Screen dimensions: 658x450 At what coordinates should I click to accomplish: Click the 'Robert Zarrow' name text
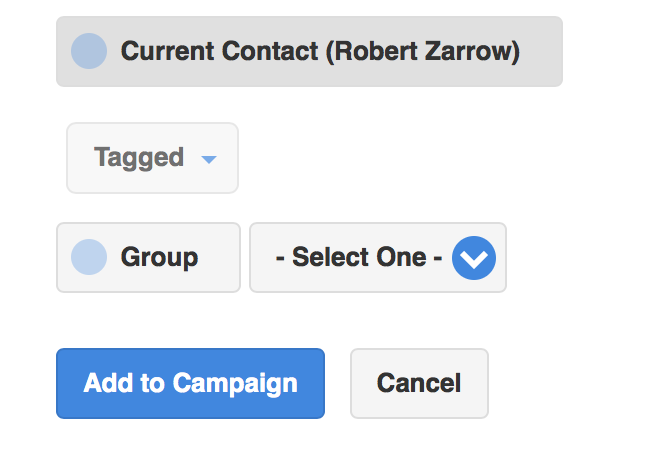pyautogui.click(x=423, y=51)
